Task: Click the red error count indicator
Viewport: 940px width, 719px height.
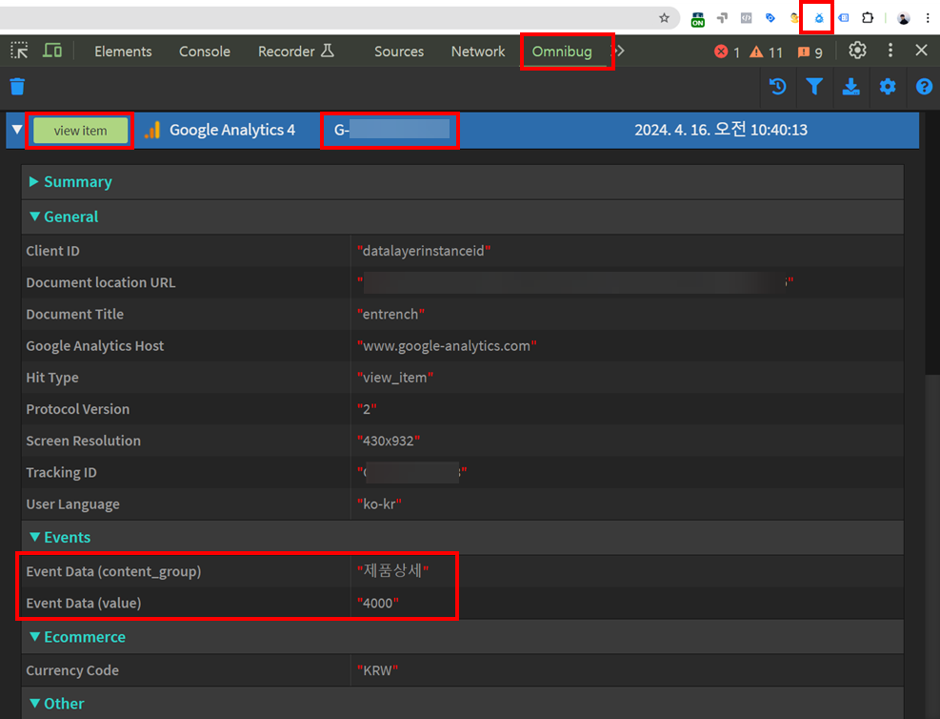Action: tap(727, 52)
